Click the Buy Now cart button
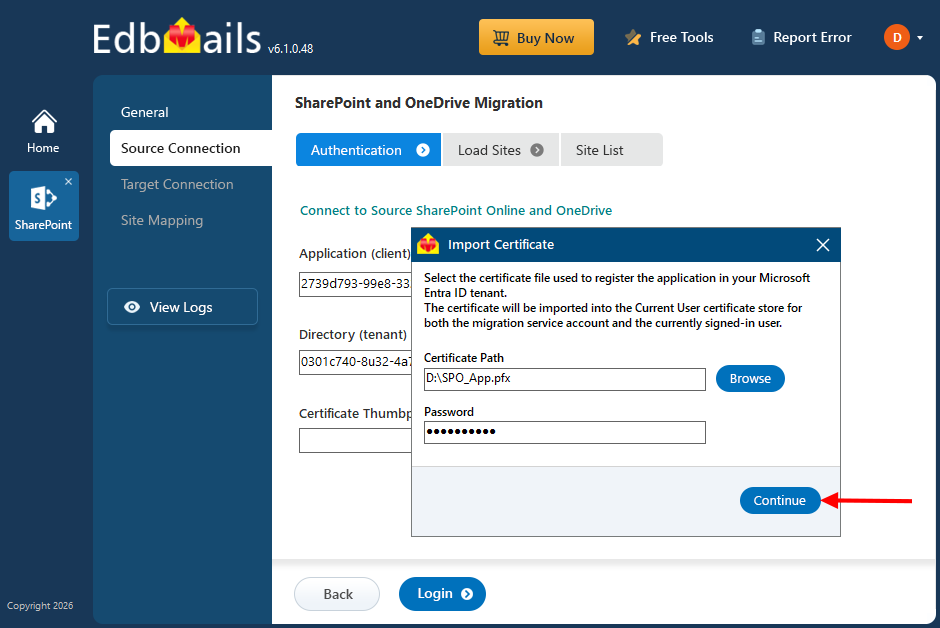The width and height of the screenshot is (940, 628). [536, 38]
